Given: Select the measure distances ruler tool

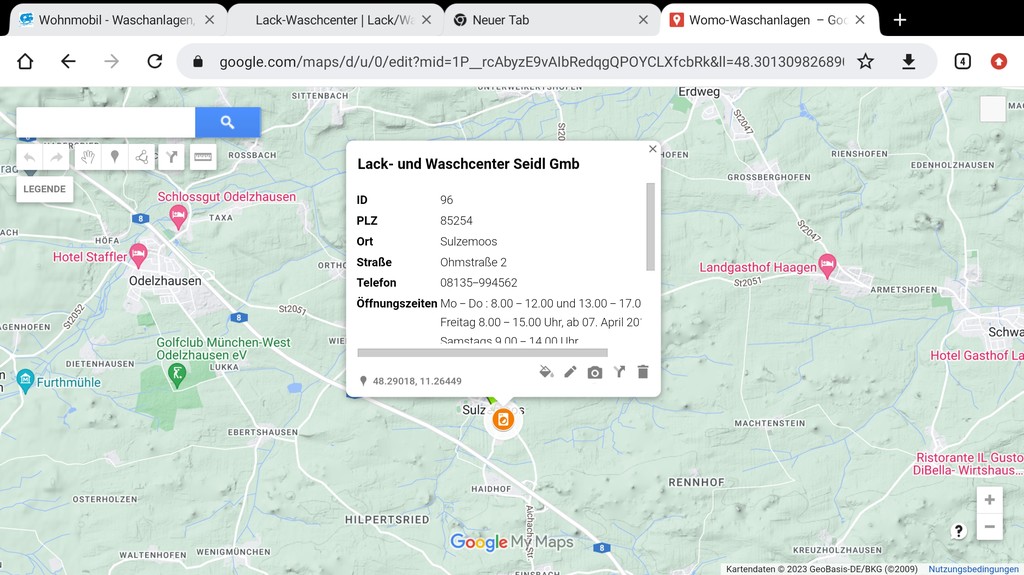Looking at the screenshot, I should (x=203, y=157).
